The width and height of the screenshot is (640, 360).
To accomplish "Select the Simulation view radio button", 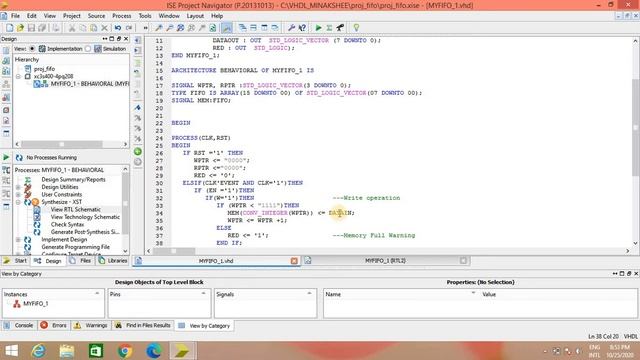I will (x=88, y=49).
